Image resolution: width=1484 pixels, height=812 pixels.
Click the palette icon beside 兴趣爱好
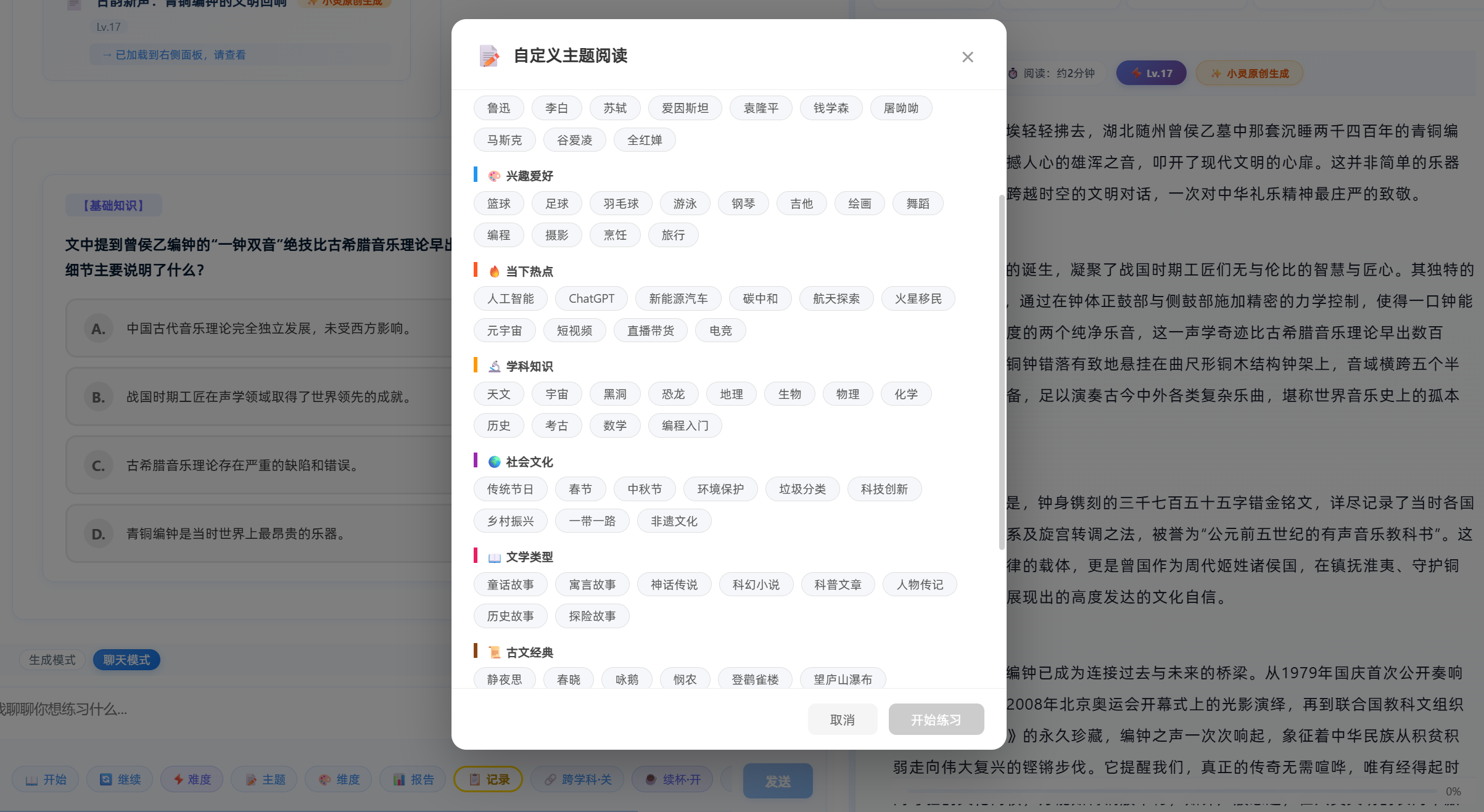click(x=494, y=176)
